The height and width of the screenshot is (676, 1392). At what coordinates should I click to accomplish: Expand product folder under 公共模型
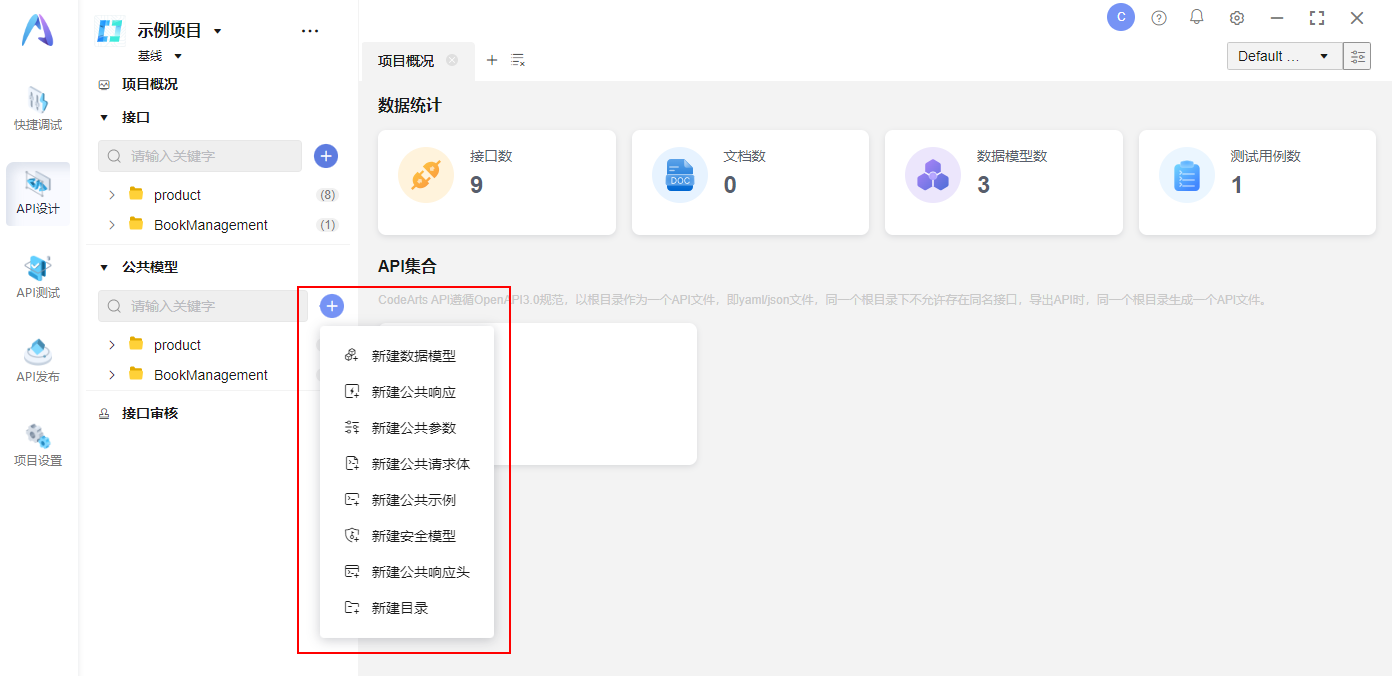pyautogui.click(x=112, y=345)
